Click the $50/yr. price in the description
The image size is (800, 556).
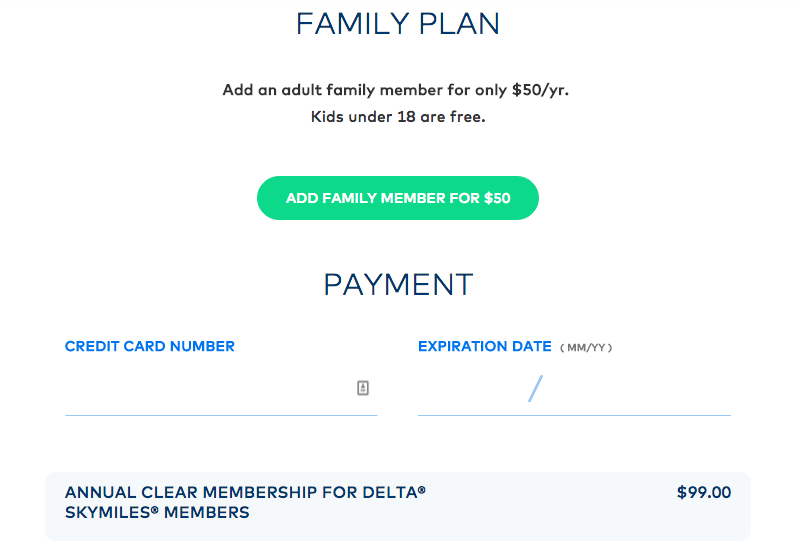click(540, 90)
